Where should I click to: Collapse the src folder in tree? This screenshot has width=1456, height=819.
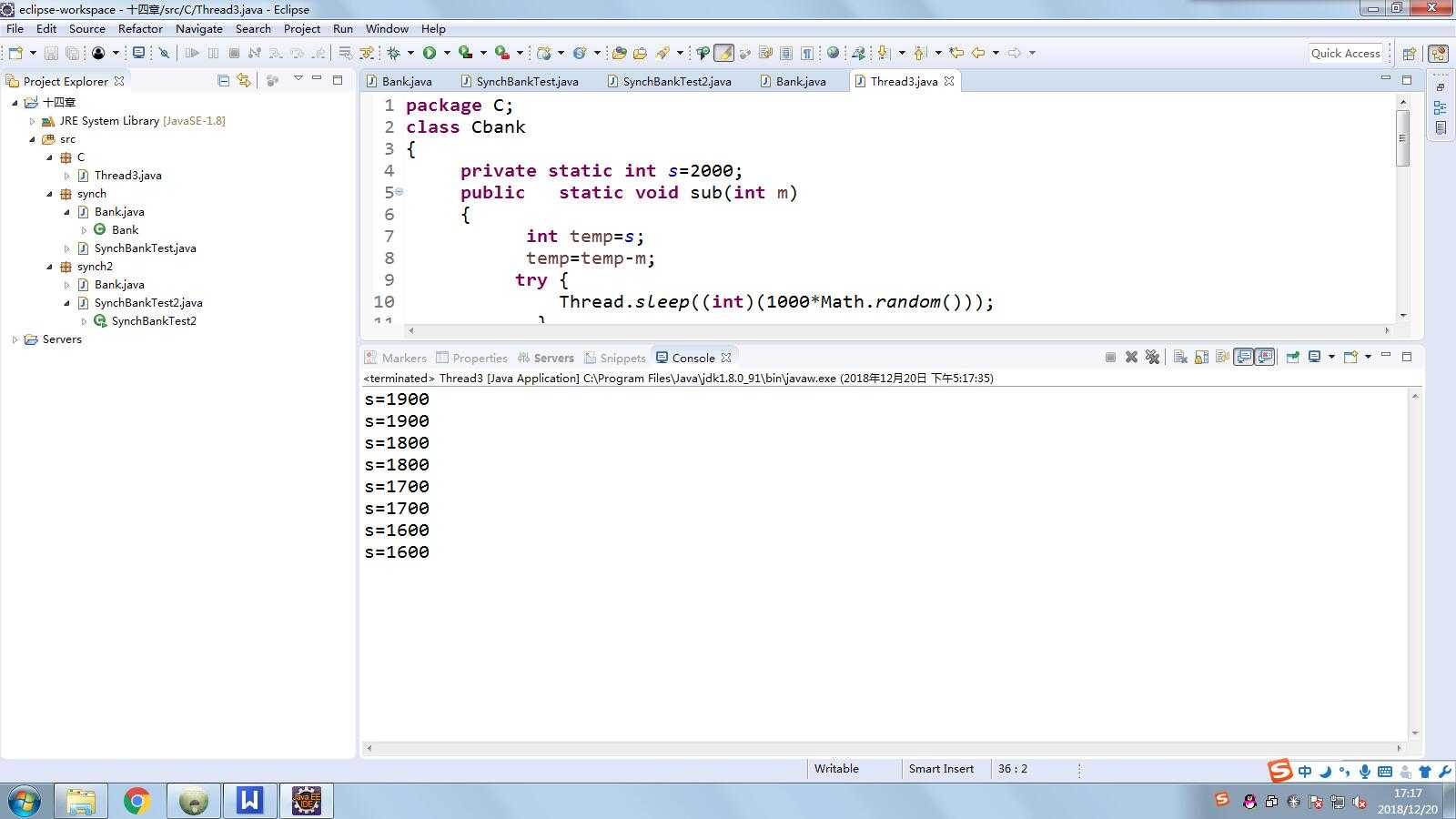[x=32, y=139]
